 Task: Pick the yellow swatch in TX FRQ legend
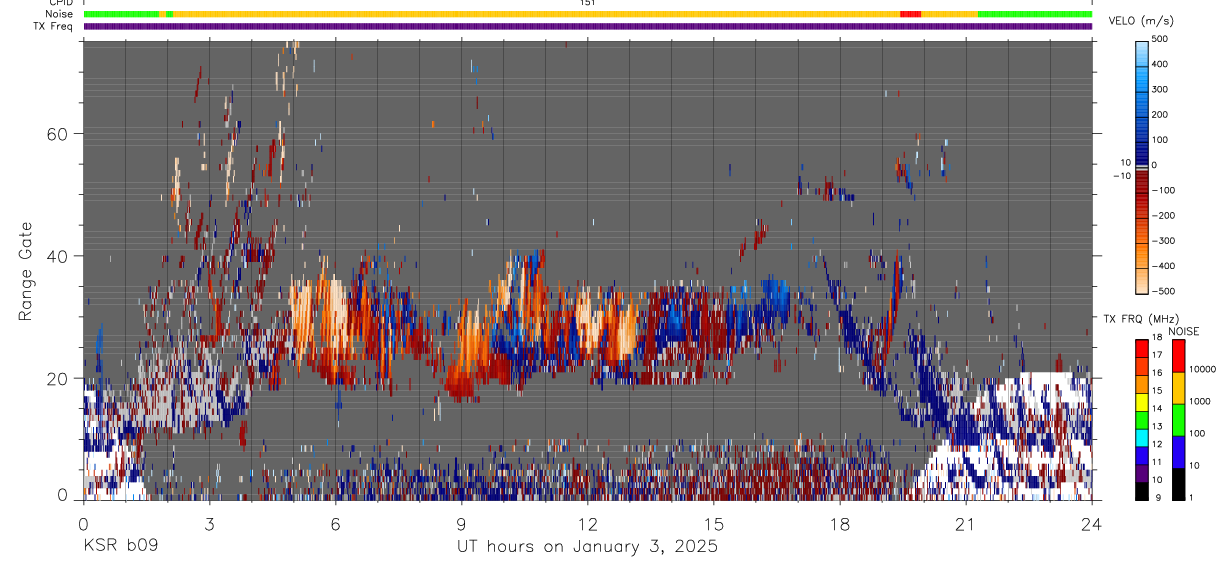tap(1142, 400)
